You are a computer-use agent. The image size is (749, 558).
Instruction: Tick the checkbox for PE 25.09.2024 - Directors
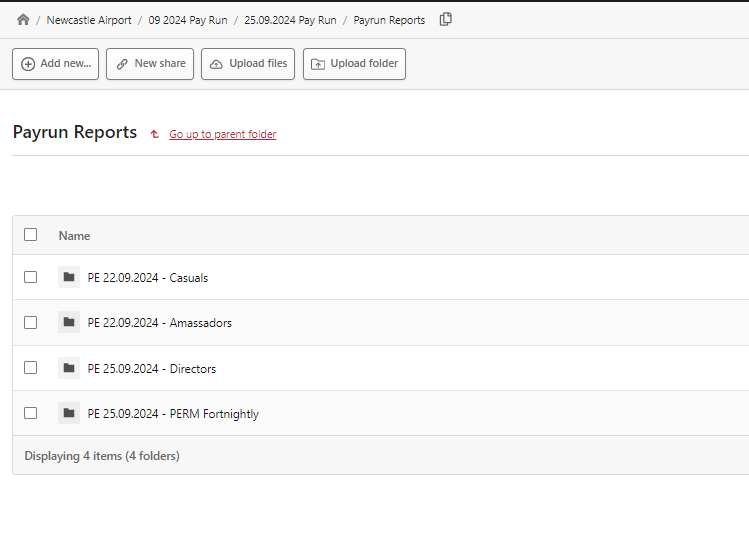31,368
